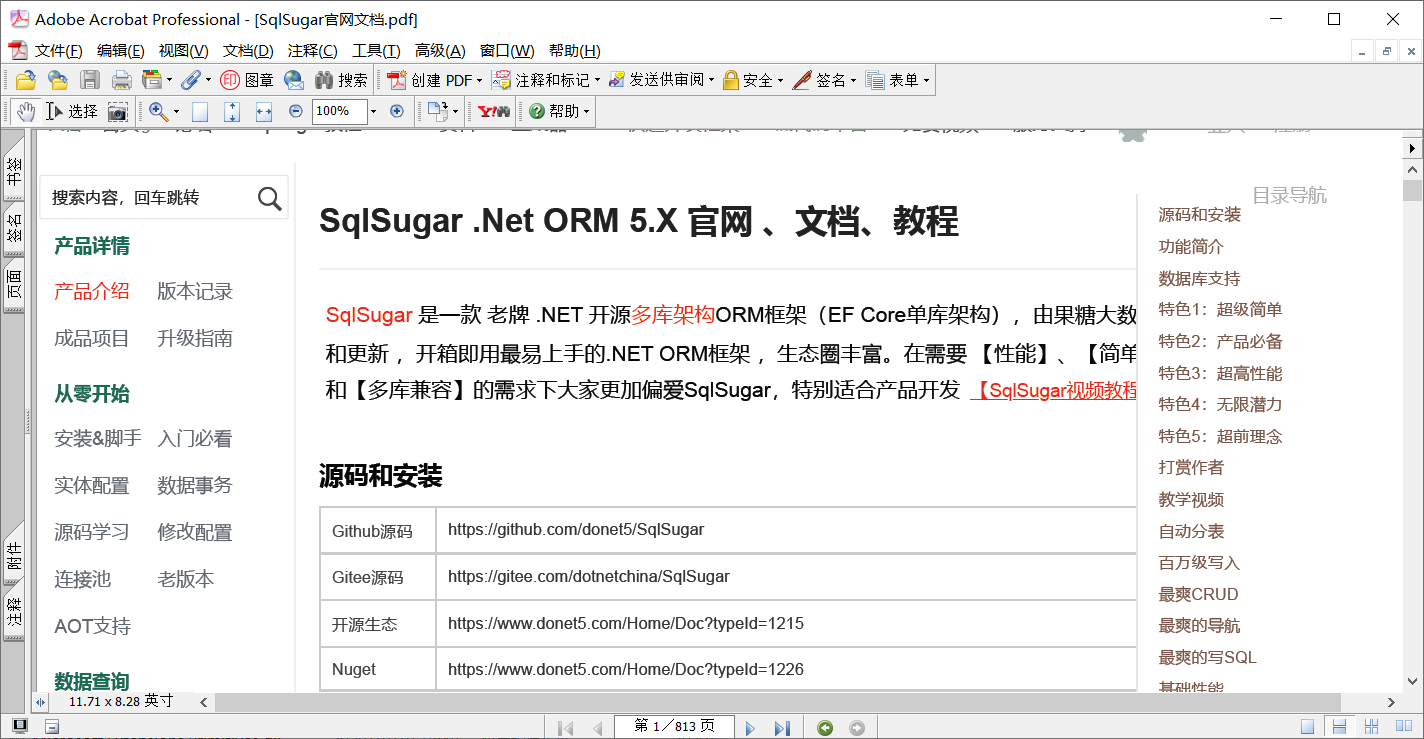This screenshot has height=739, width=1424.
Task: Click the open web page icon
Action: click(x=58, y=80)
